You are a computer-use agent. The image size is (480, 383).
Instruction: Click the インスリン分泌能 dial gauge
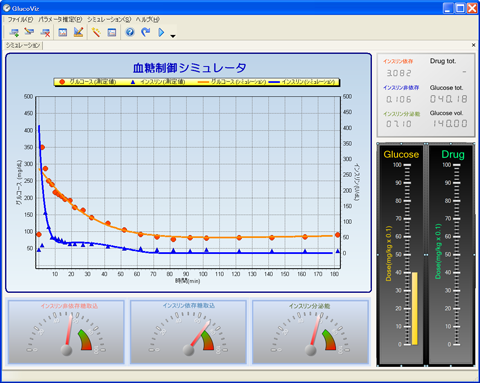(310, 332)
